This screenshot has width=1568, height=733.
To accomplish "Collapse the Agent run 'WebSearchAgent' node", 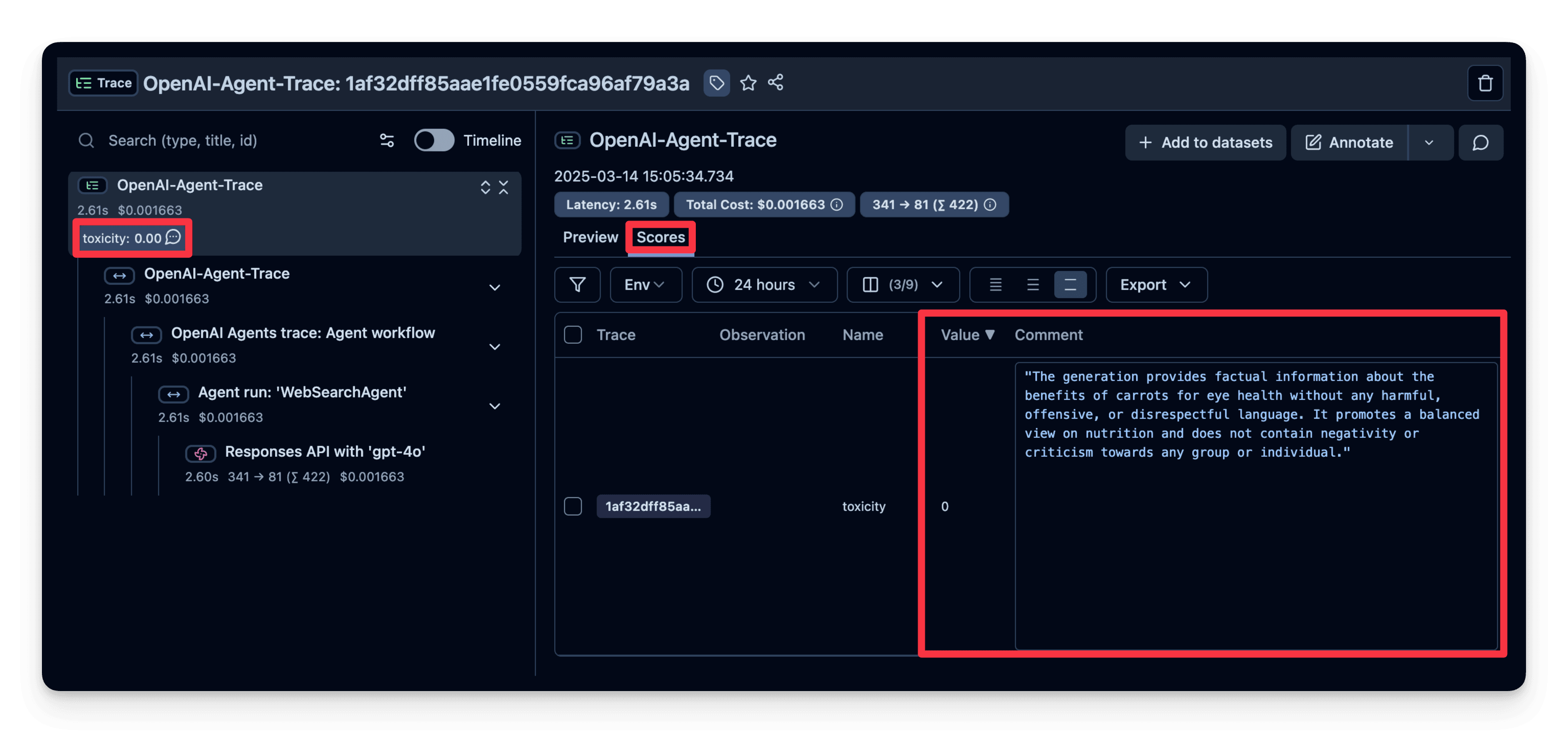I will coord(495,406).
